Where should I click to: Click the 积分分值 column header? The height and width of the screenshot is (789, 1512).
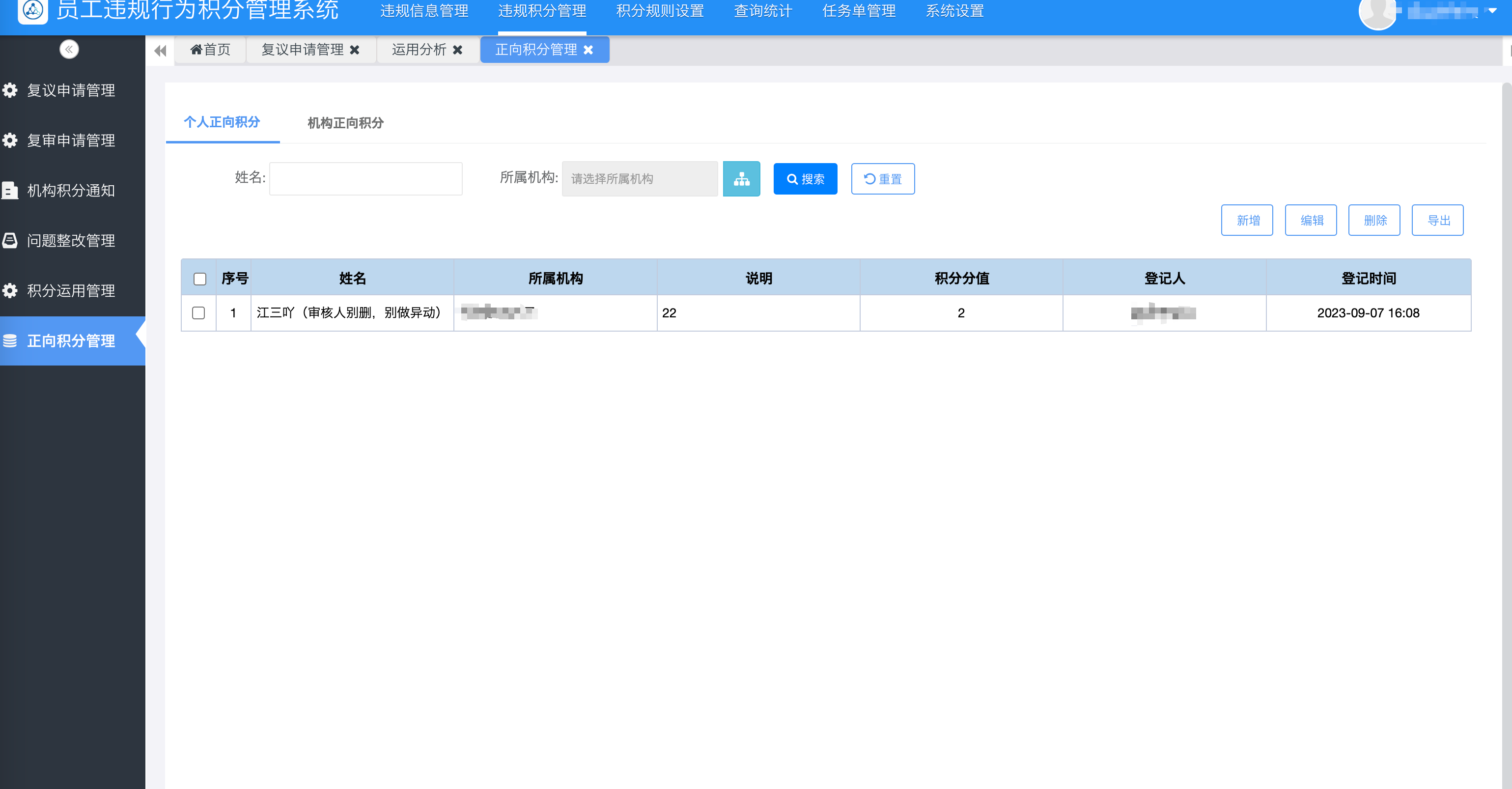(x=961, y=278)
